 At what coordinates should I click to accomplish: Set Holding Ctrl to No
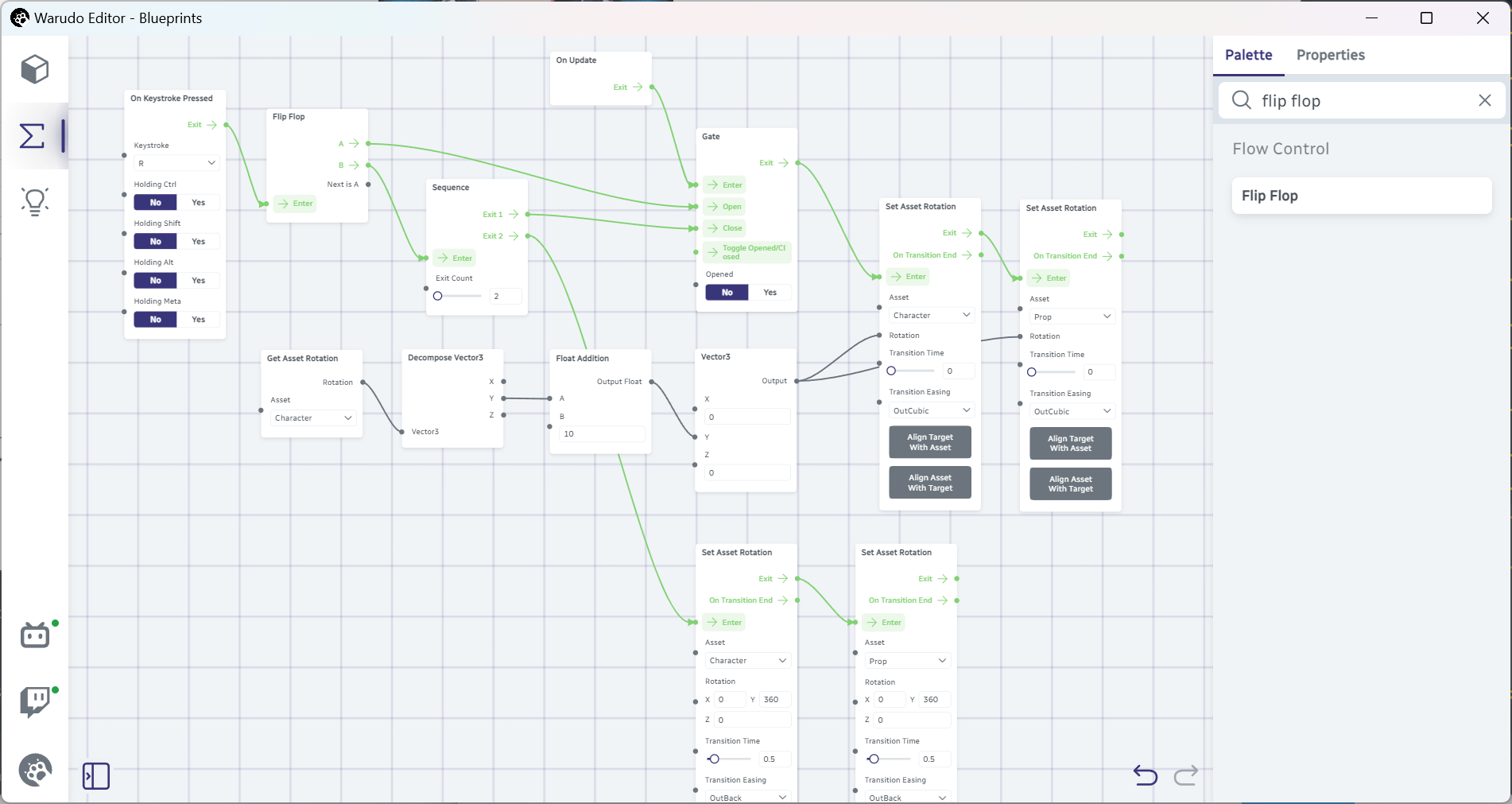coord(155,203)
